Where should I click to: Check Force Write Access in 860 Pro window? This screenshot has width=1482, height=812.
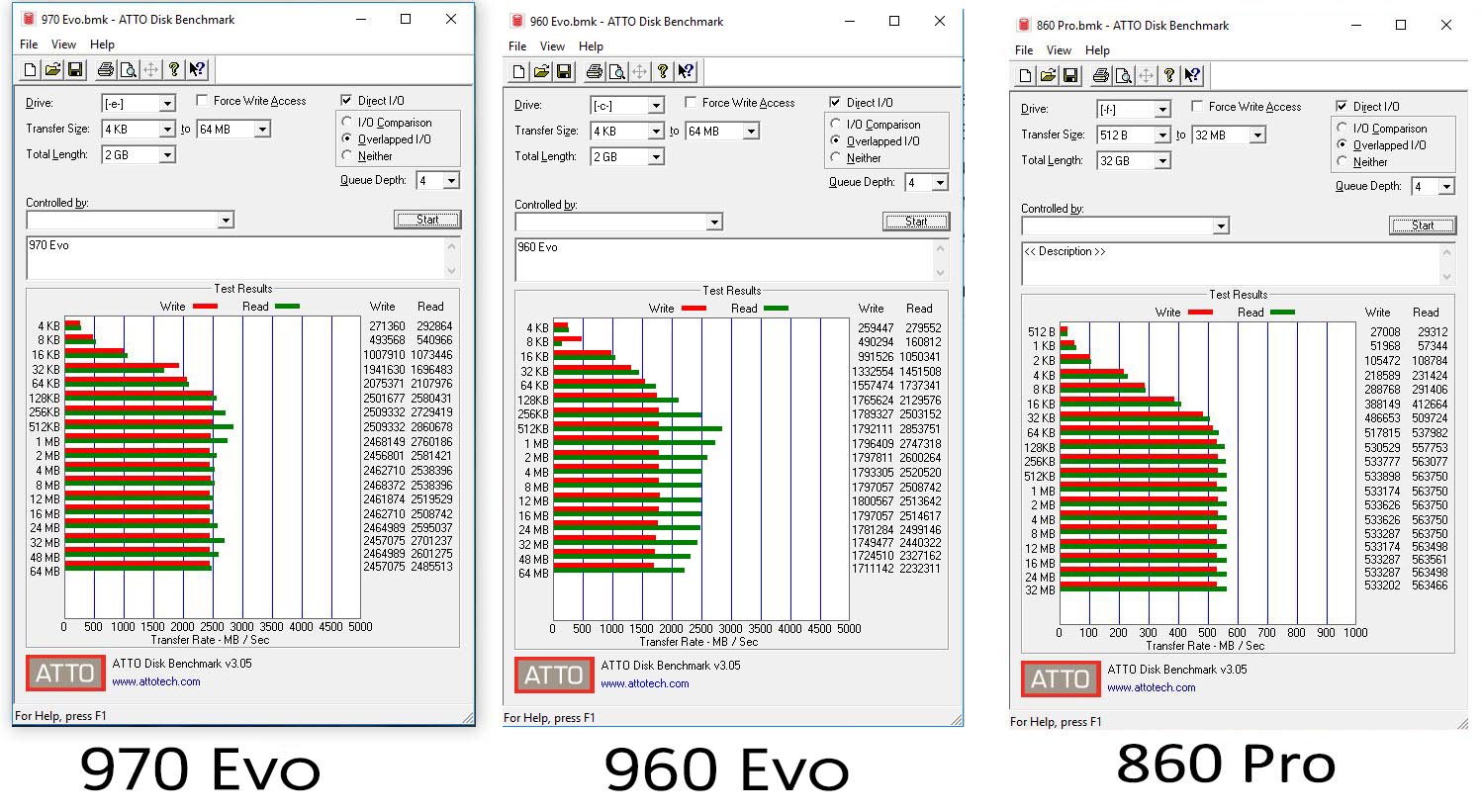[1197, 106]
